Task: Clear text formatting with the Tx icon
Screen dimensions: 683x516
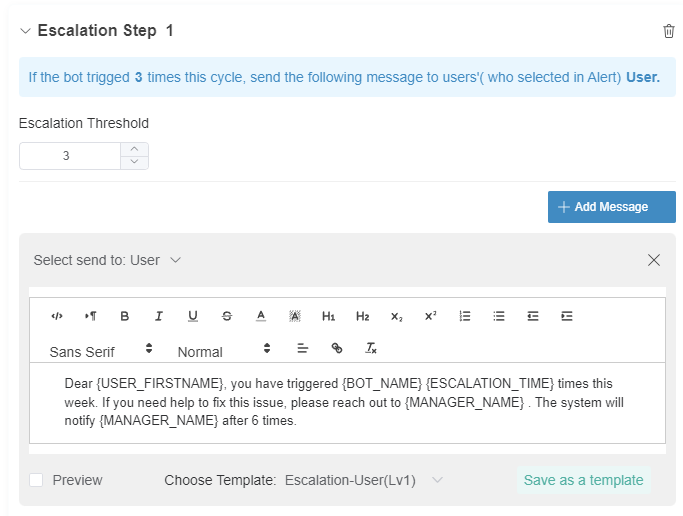Action: pos(371,349)
